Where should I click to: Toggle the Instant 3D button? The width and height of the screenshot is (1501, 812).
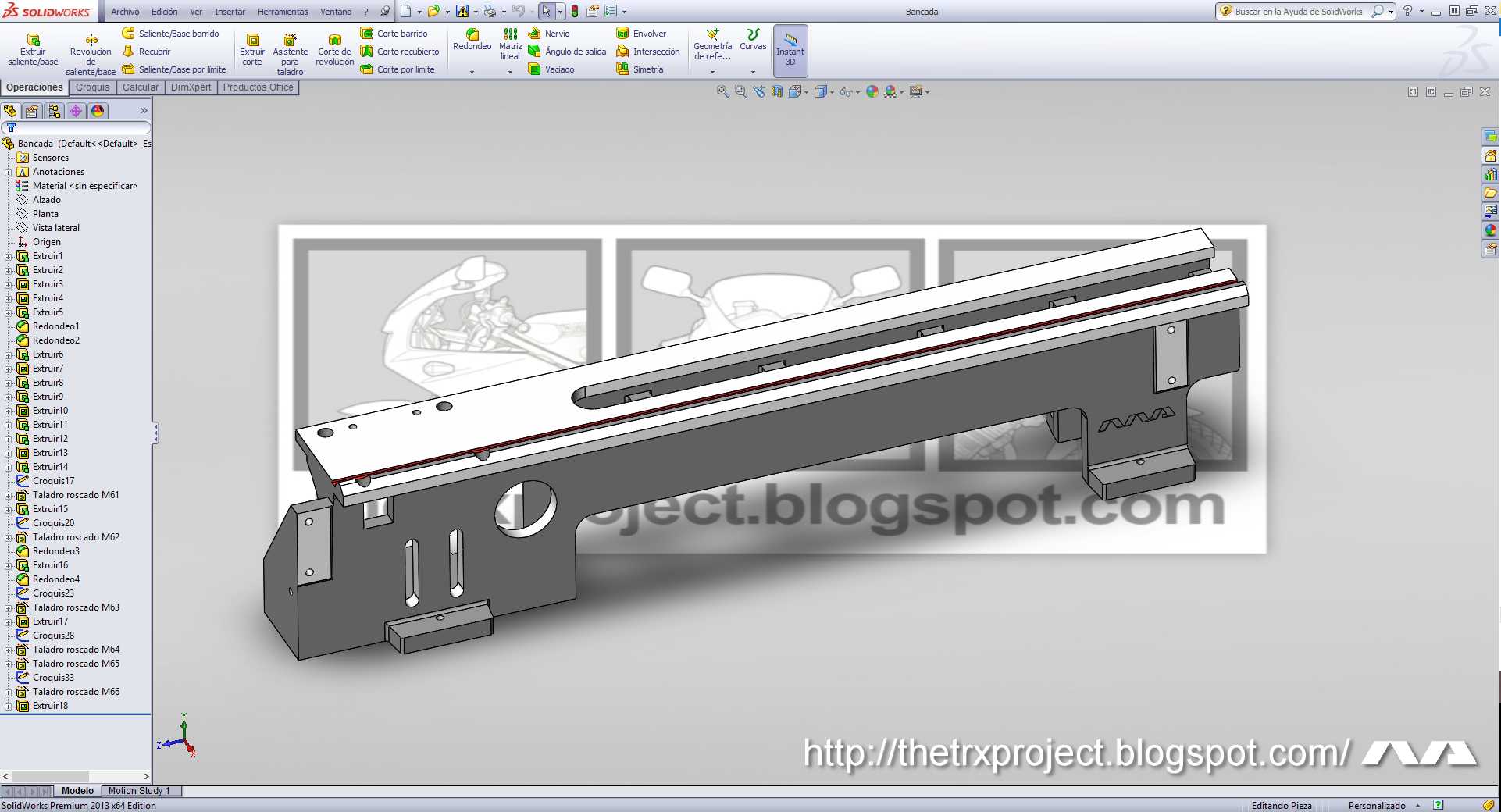click(790, 51)
